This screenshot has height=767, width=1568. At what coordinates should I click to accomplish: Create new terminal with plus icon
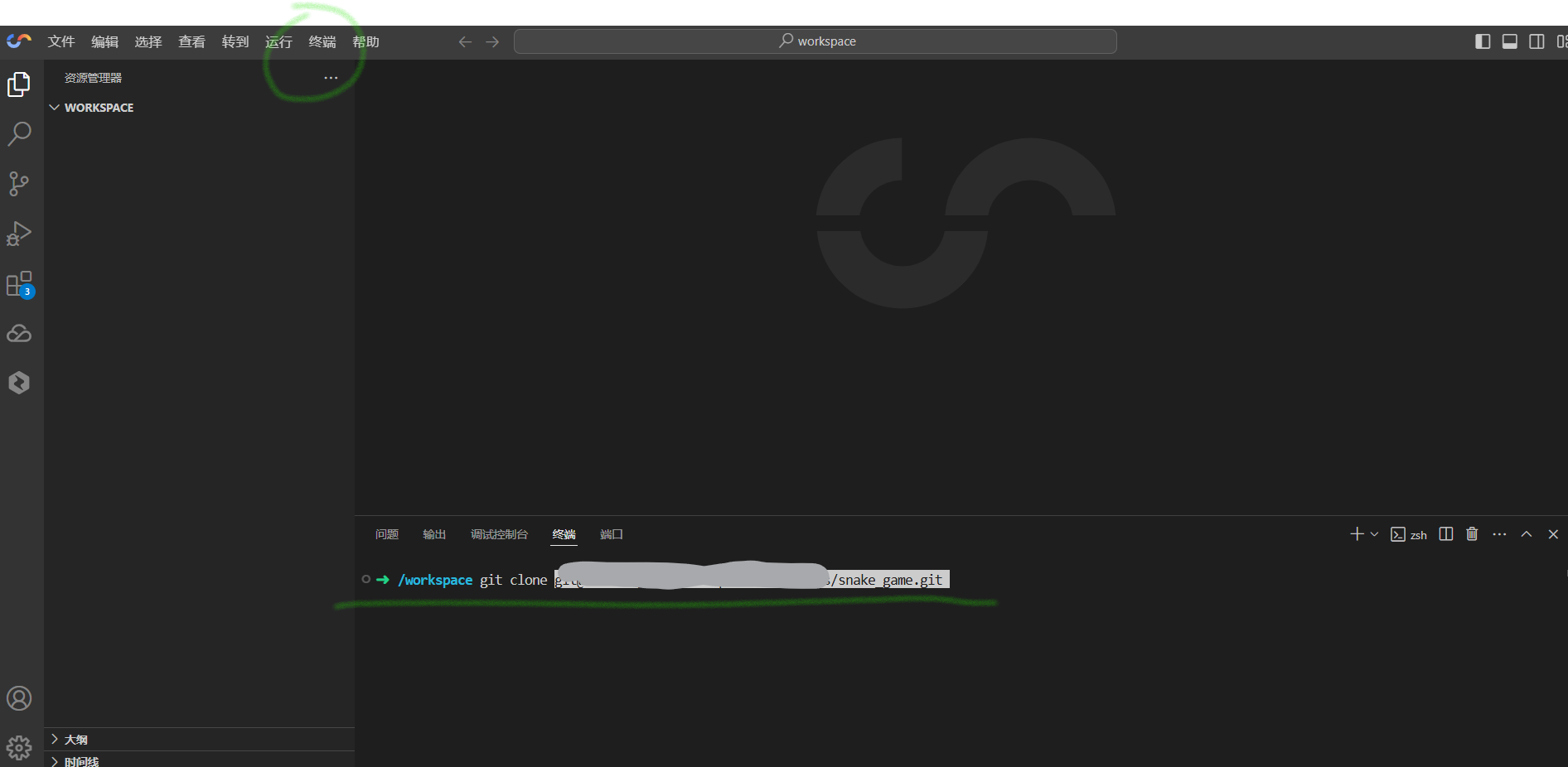pyautogui.click(x=1357, y=534)
